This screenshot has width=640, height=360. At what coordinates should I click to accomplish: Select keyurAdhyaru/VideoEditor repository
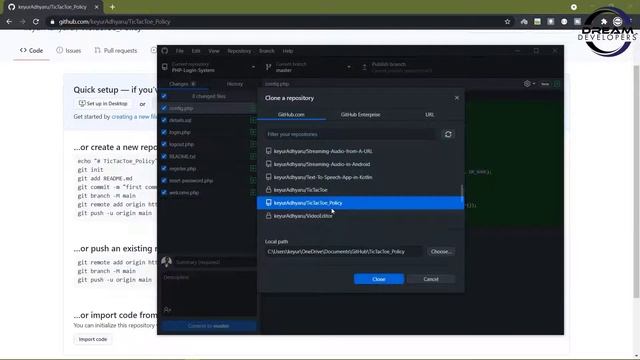pos(360,216)
